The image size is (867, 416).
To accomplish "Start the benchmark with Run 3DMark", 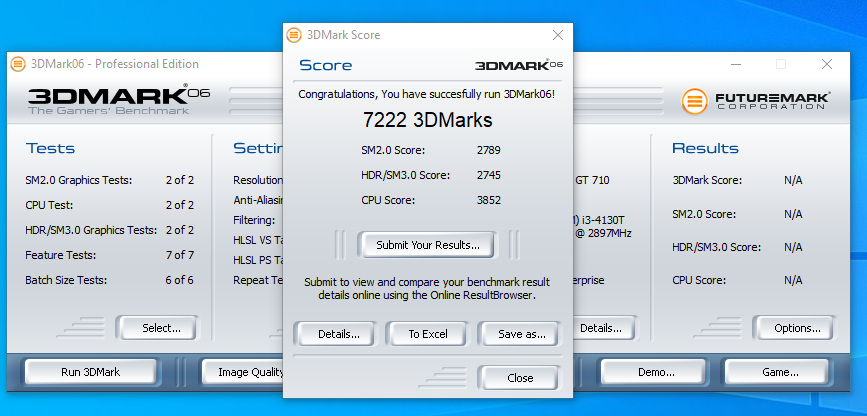I will (90, 372).
